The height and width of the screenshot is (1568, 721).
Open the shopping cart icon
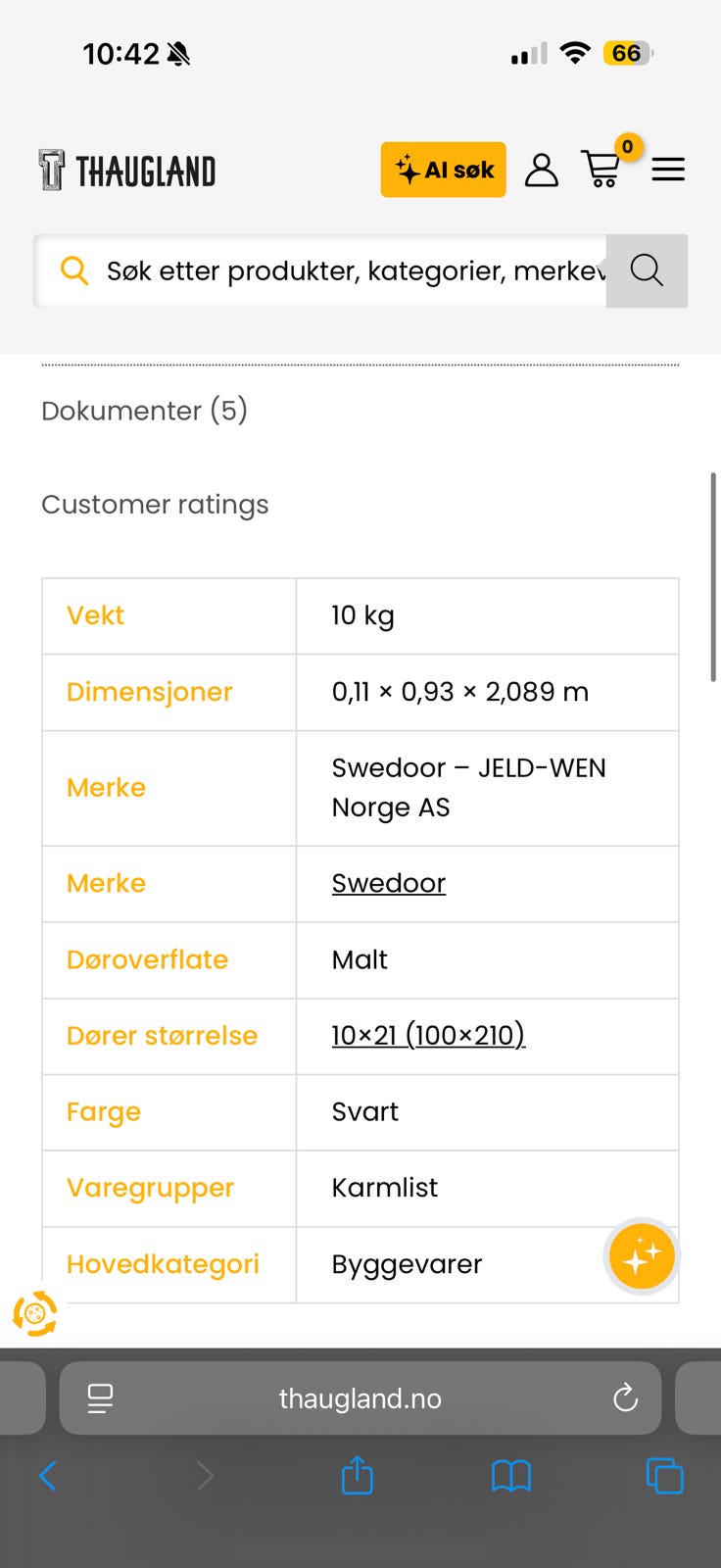601,170
